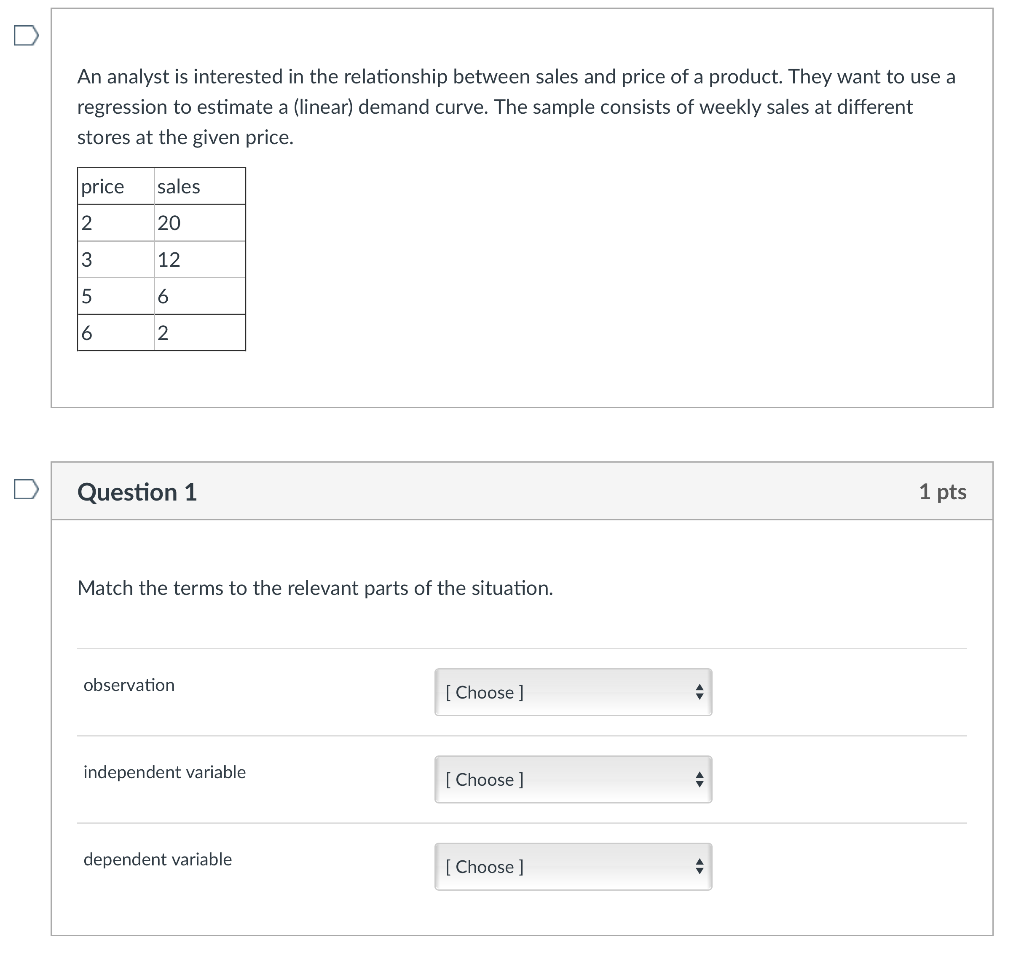1024x964 pixels.
Task: Select the dependent variable label text
Action: click(157, 859)
